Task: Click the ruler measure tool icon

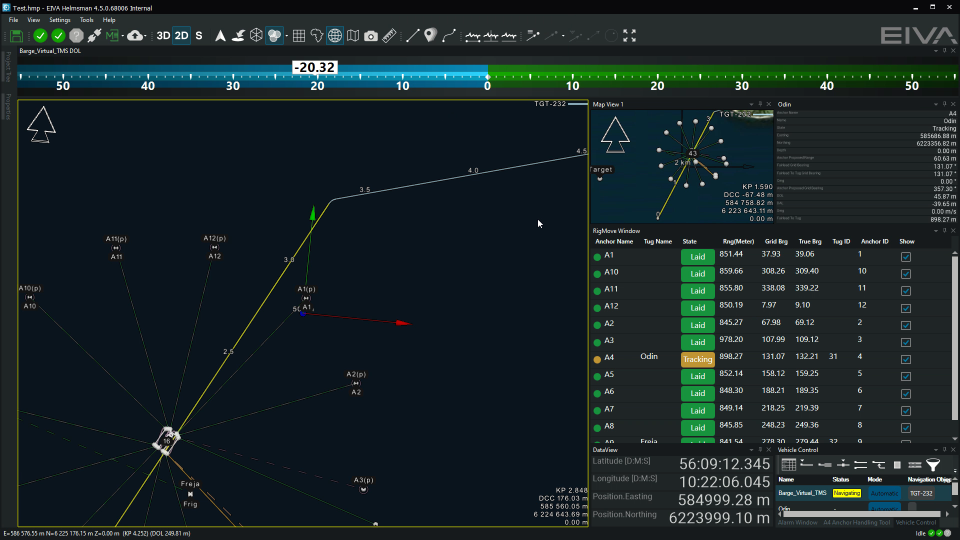Action: (389, 36)
